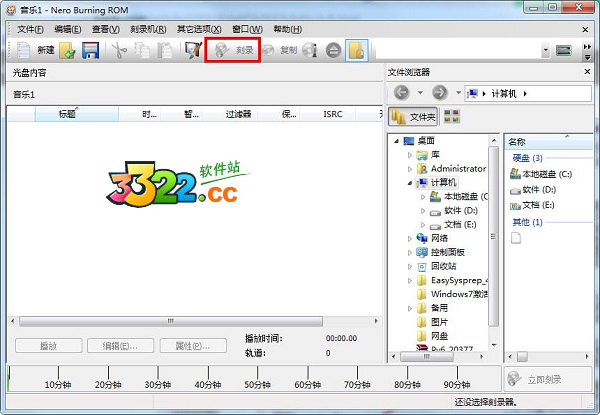Click the 播放 button
This screenshot has height=415, width=600.
pos(49,346)
